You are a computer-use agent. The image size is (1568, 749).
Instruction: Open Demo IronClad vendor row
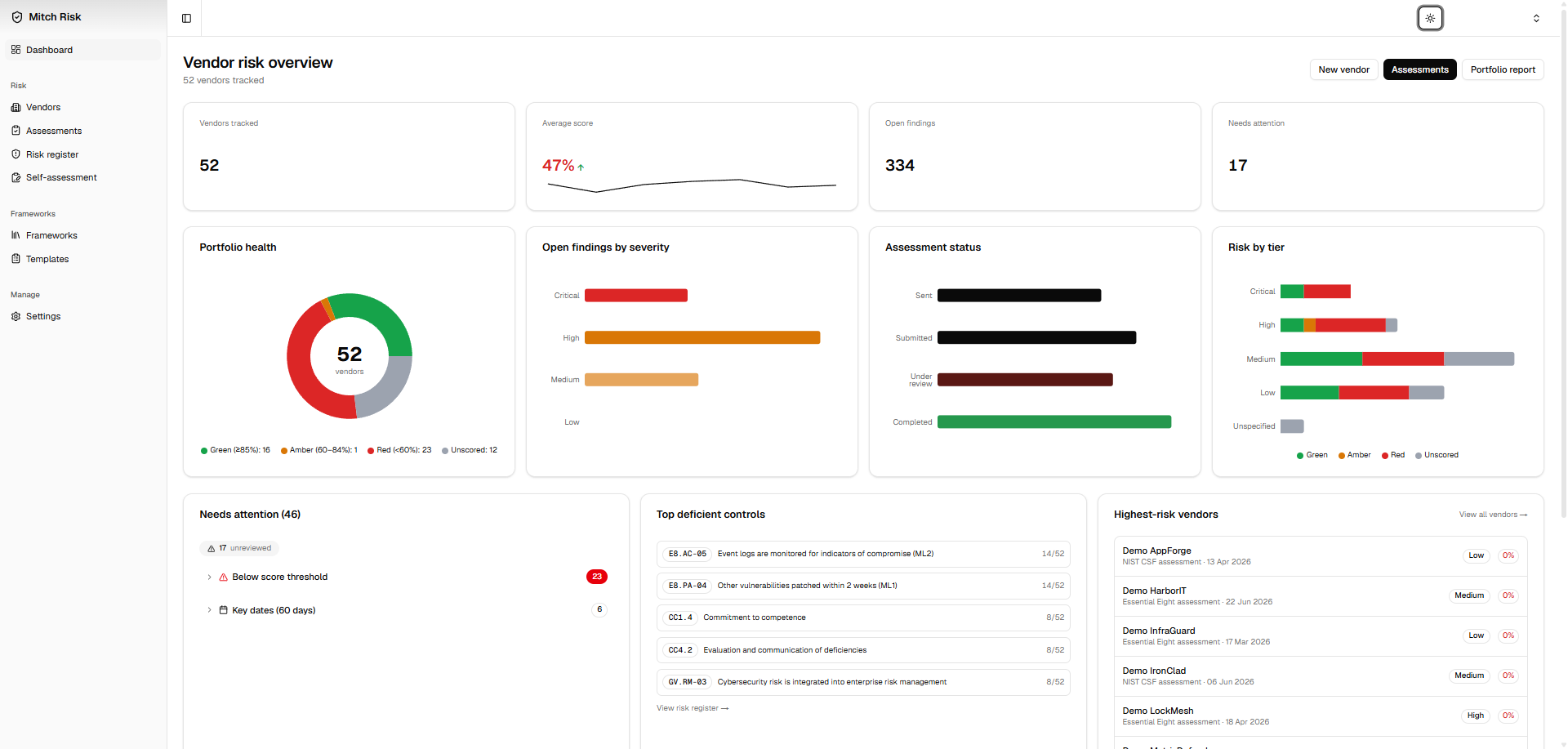coord(1321,676)
